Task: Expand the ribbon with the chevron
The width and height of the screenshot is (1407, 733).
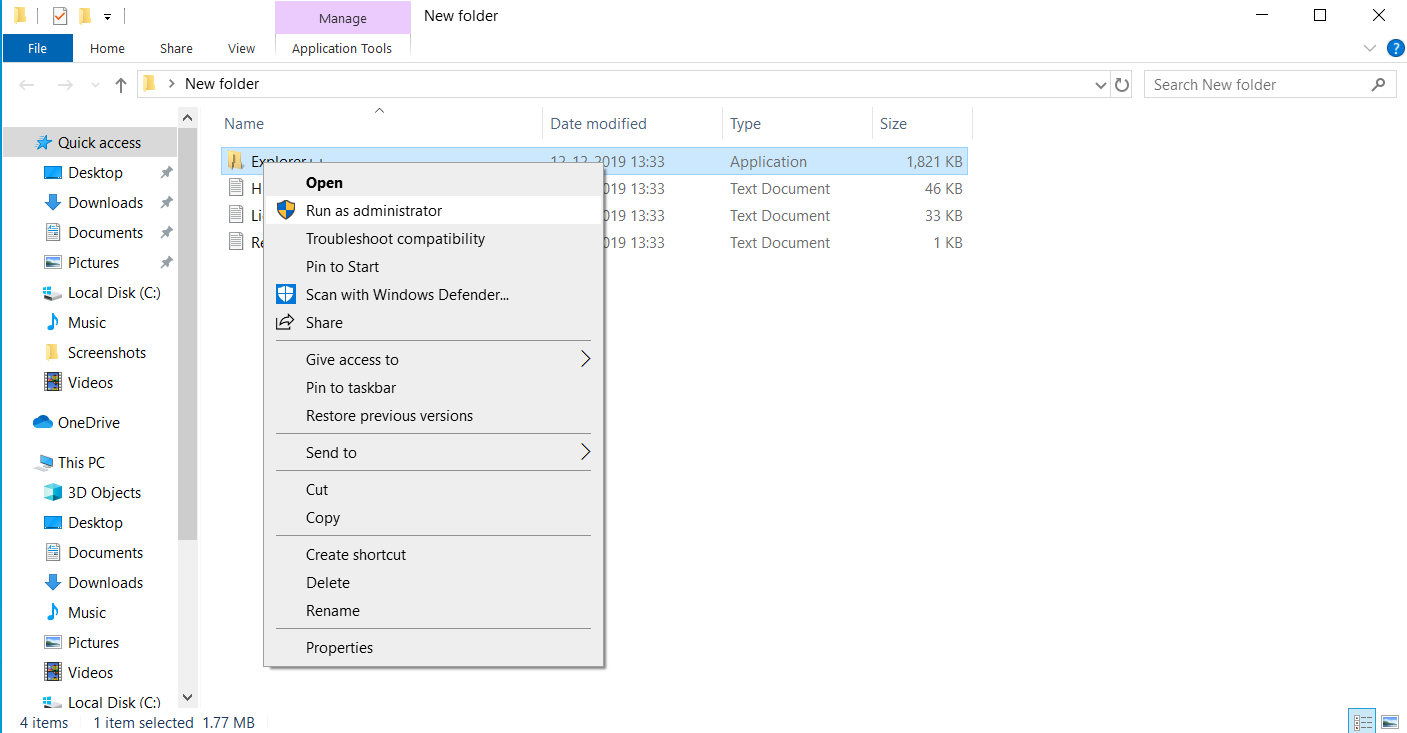Action: [x=1370, y=48]
